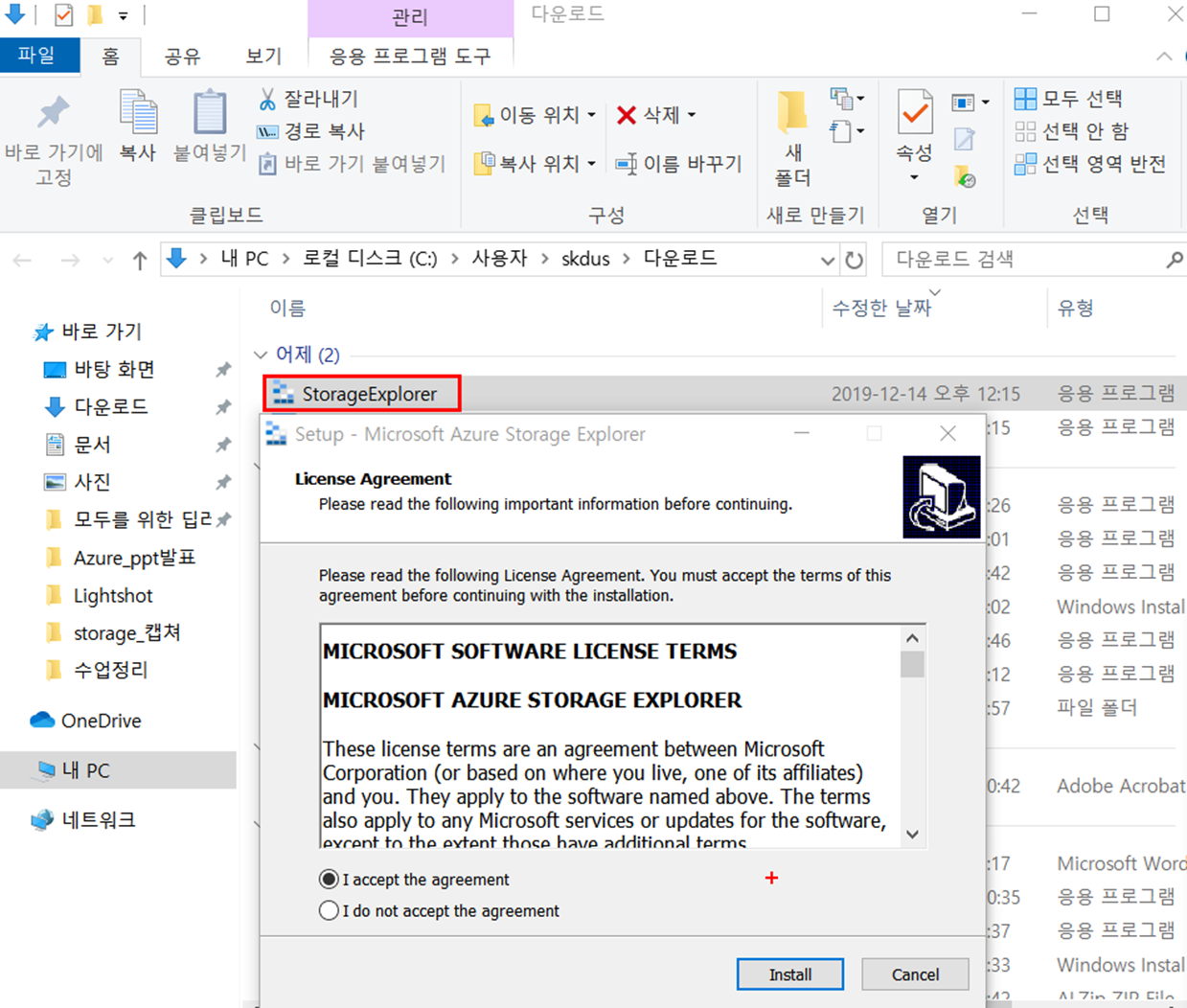Select Cut (잘라내기) in the ribbon
The height and width of the screenshot is (1008, 1187).
coord(308,99)
